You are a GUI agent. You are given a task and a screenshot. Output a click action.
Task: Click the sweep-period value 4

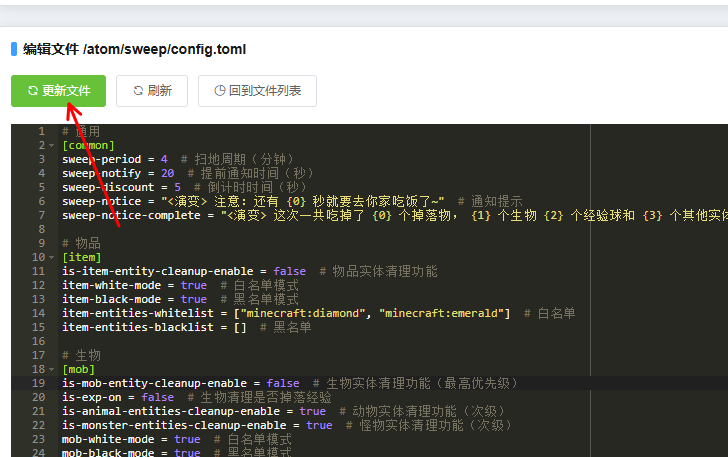(164, 159)
